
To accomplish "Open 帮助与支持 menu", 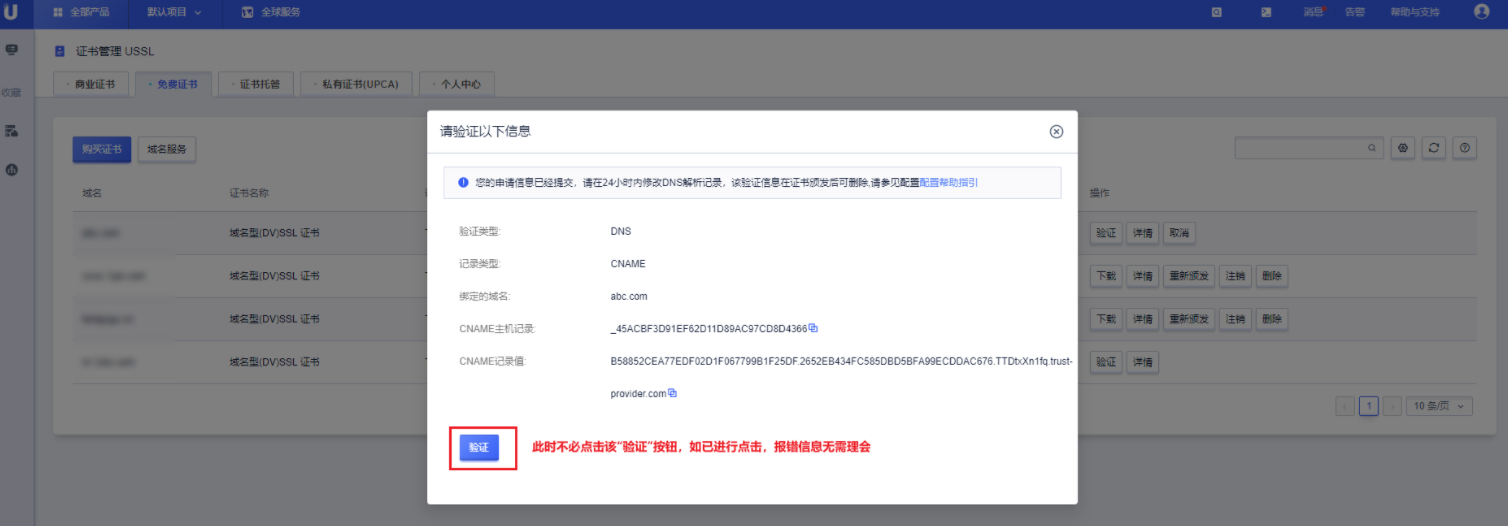I will coord(1415,12).
